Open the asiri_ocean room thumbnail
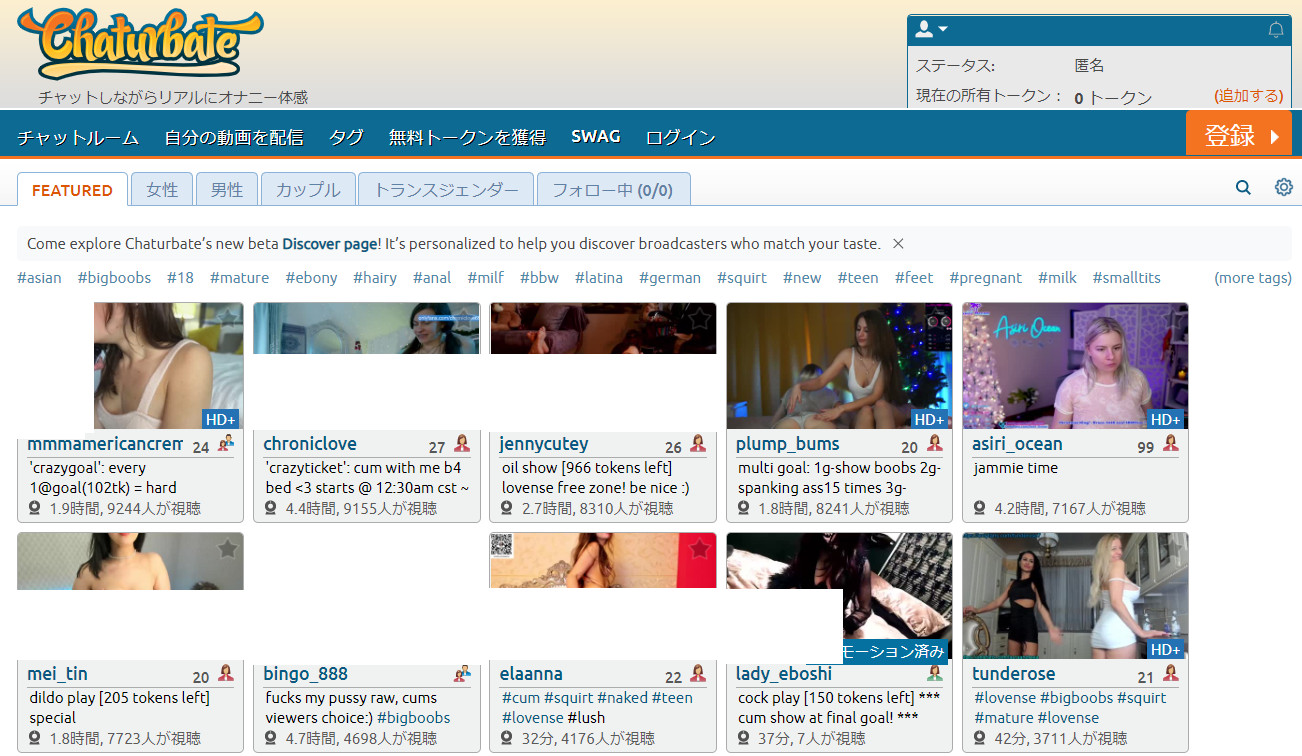This screenshot has width=1302, height=756. pos(1075,366)
